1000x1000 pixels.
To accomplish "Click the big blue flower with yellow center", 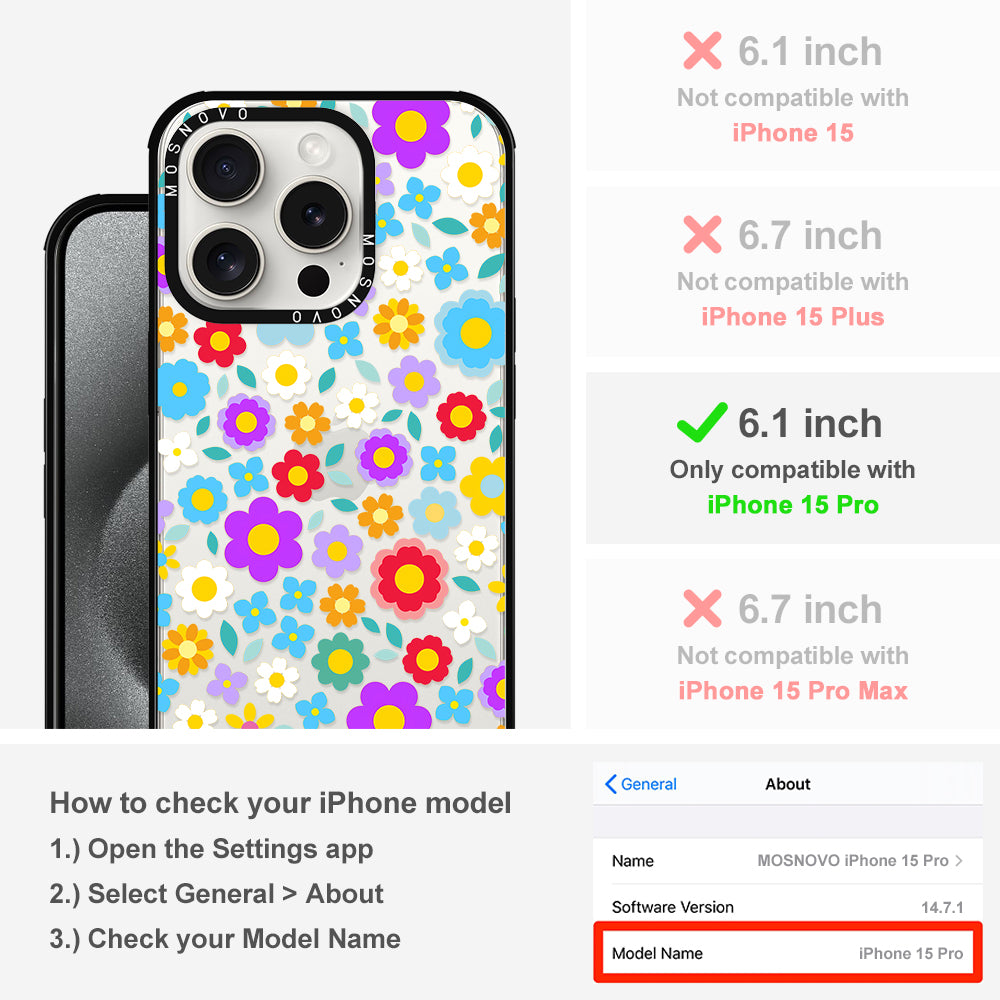I will pos(474,332).
